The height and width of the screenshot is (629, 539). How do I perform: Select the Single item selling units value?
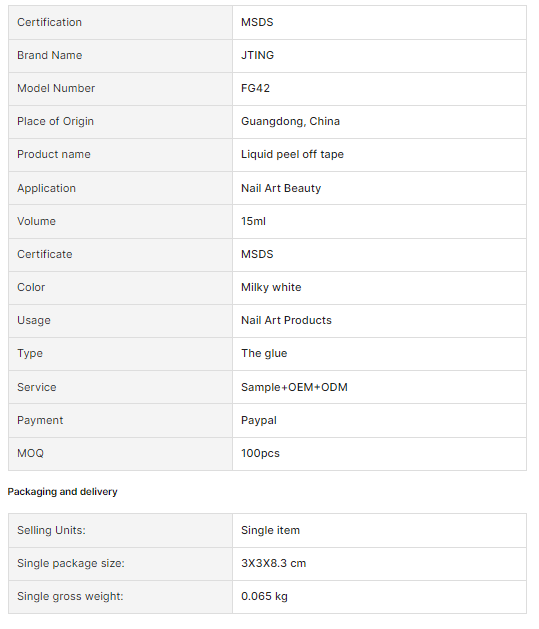coord(270,530)
